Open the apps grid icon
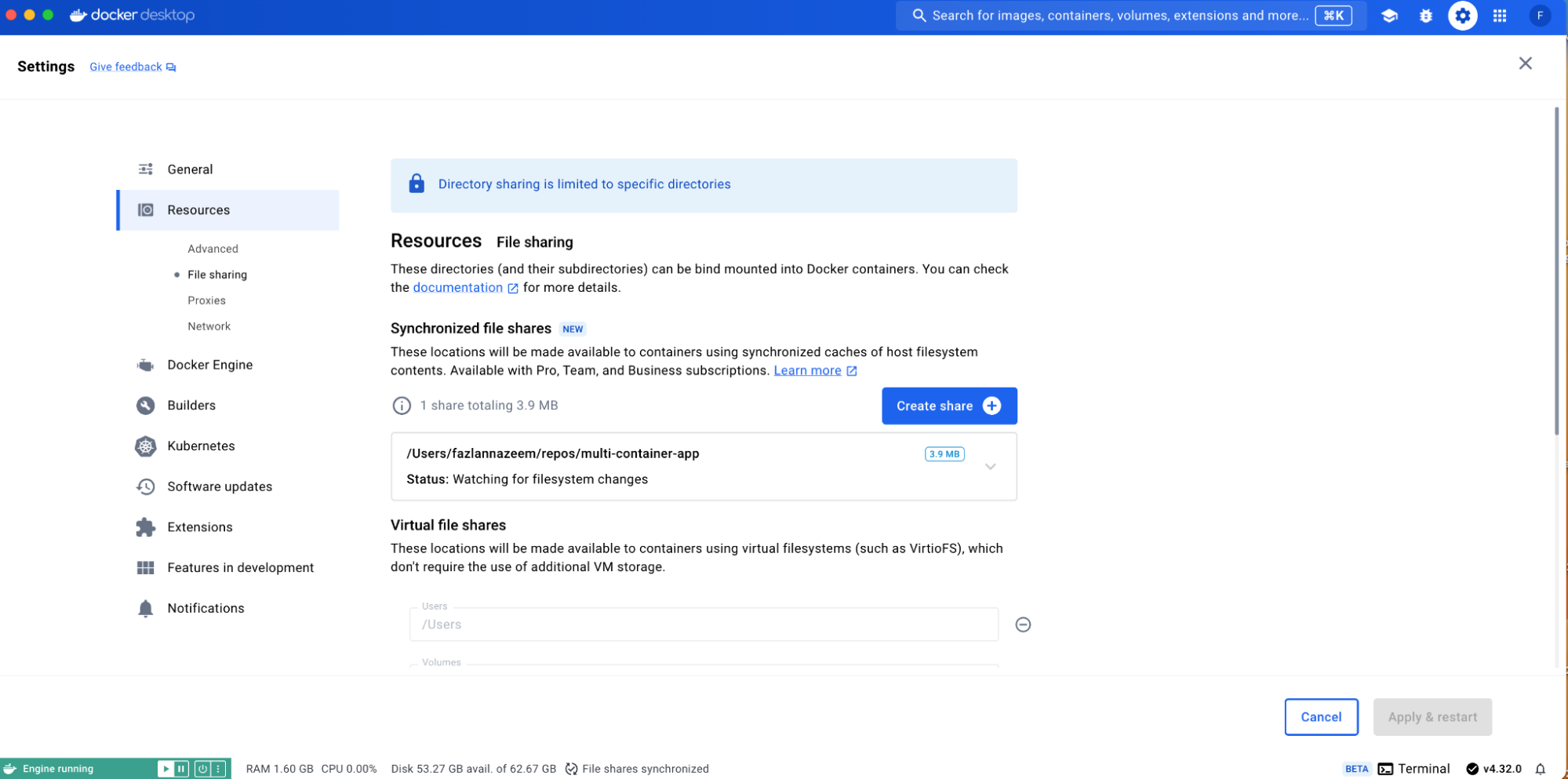The width and height of the screenshot is (1568, 779). coord(1499,16)
